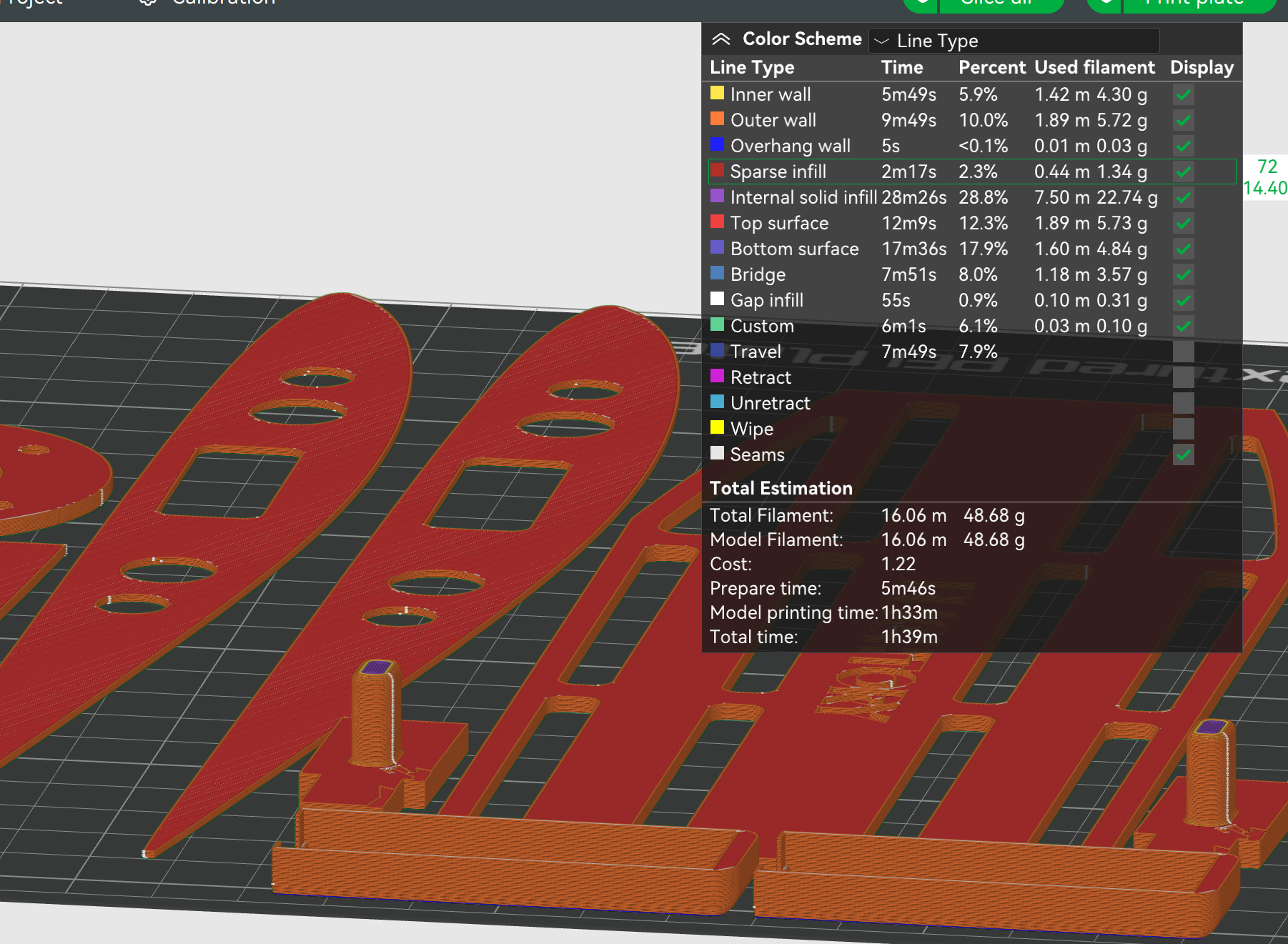The width and height of the screenshot is (1288, 944).
Task: Click the 'Percent' column header
Action: click(992, 67)
